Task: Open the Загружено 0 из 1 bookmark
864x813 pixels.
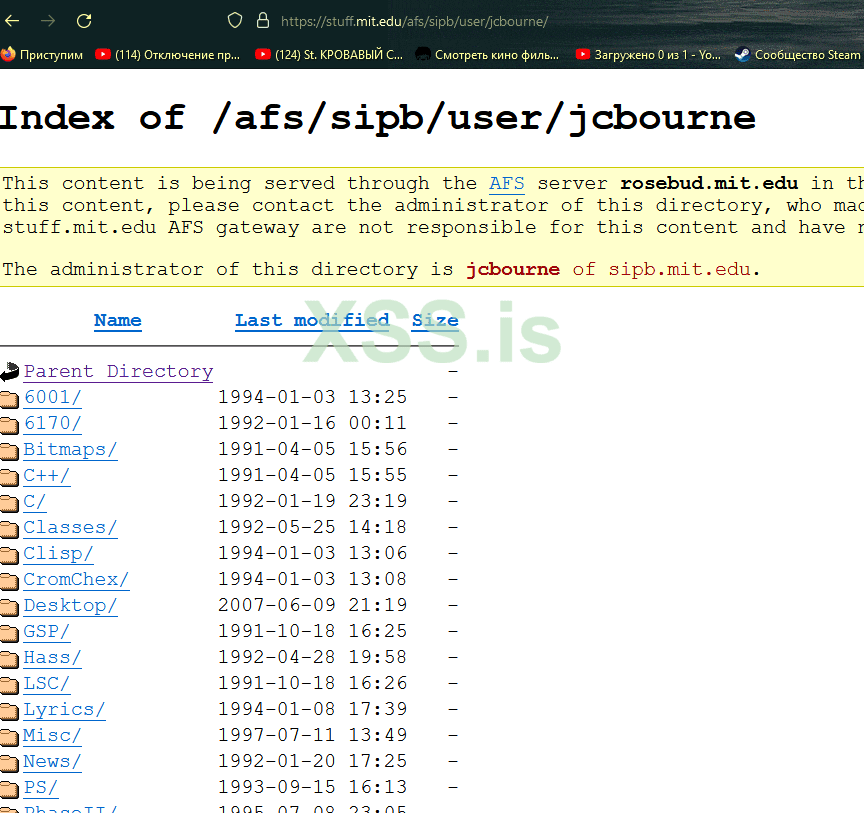Action: (648, 55)
